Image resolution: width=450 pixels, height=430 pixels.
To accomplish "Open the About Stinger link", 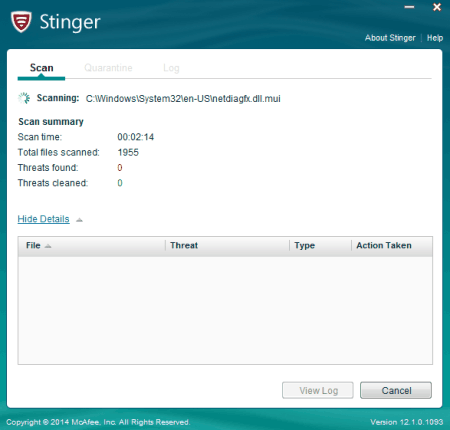I will [390, 38].
